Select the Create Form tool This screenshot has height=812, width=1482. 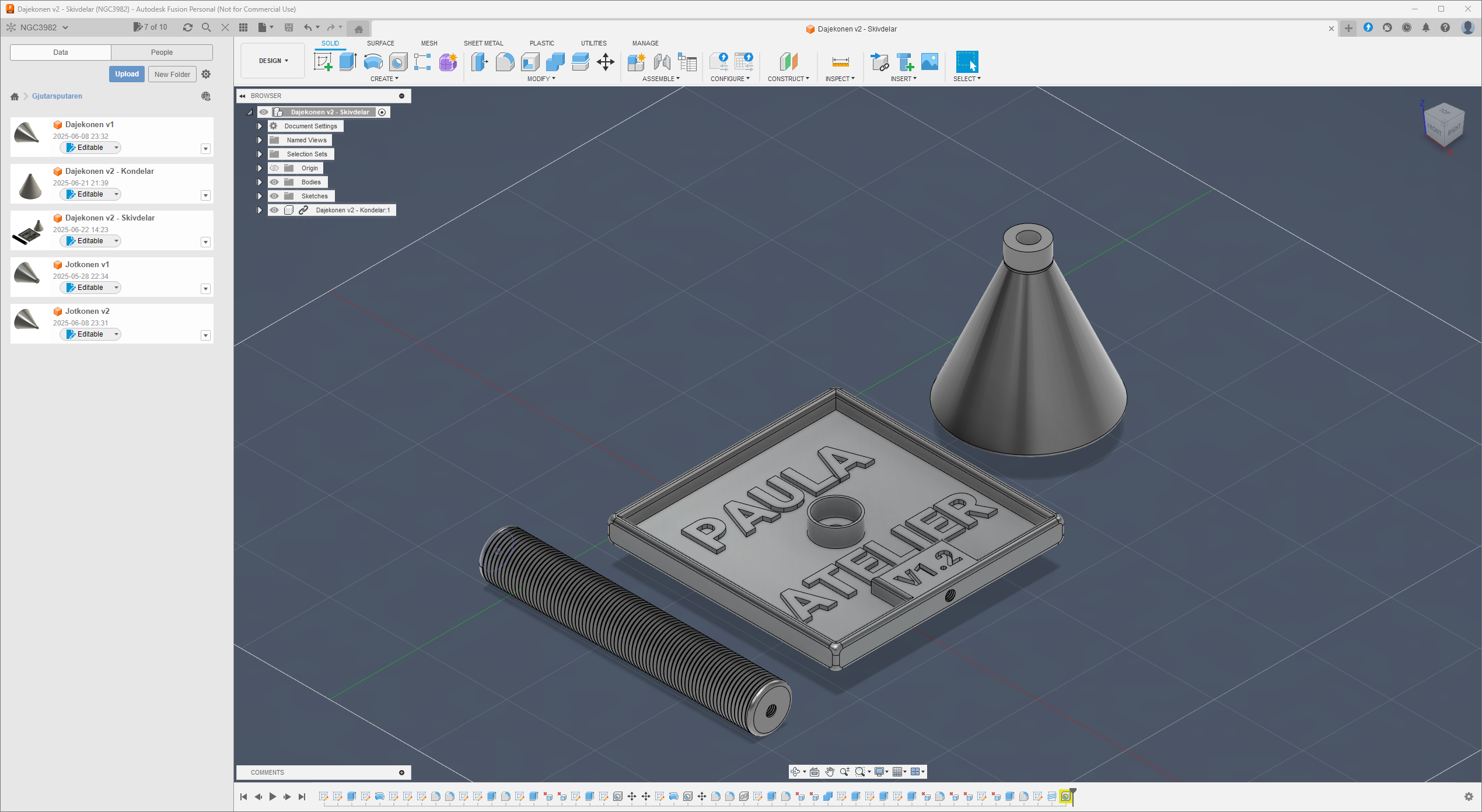point(448,62)
